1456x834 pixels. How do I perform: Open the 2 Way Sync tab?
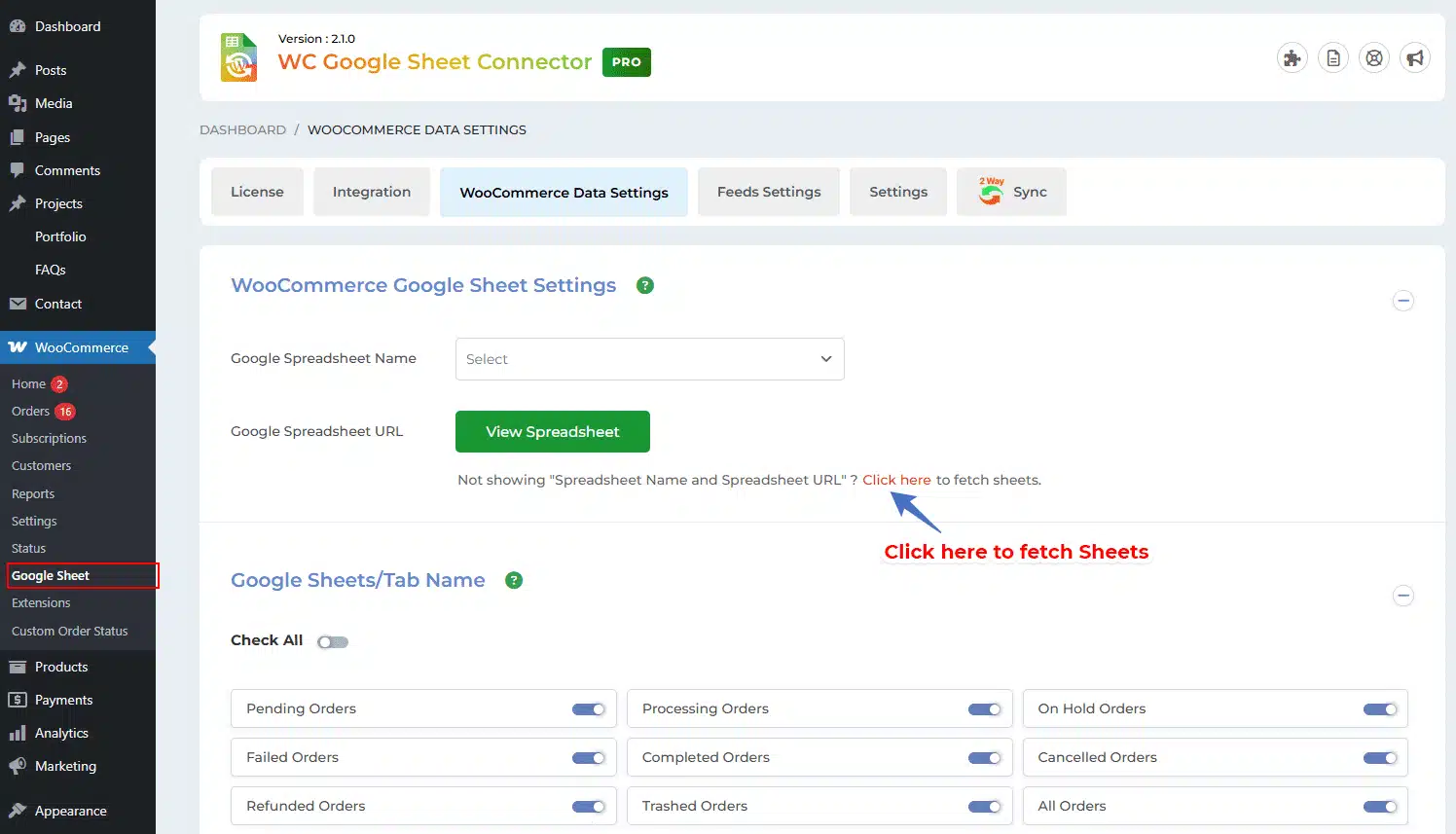(1011, 192)
